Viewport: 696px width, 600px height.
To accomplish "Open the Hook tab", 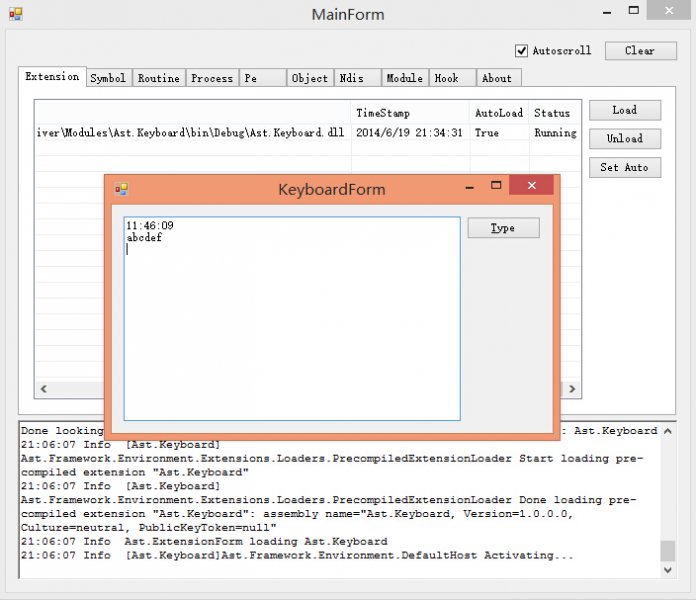I will coord(452,78).
